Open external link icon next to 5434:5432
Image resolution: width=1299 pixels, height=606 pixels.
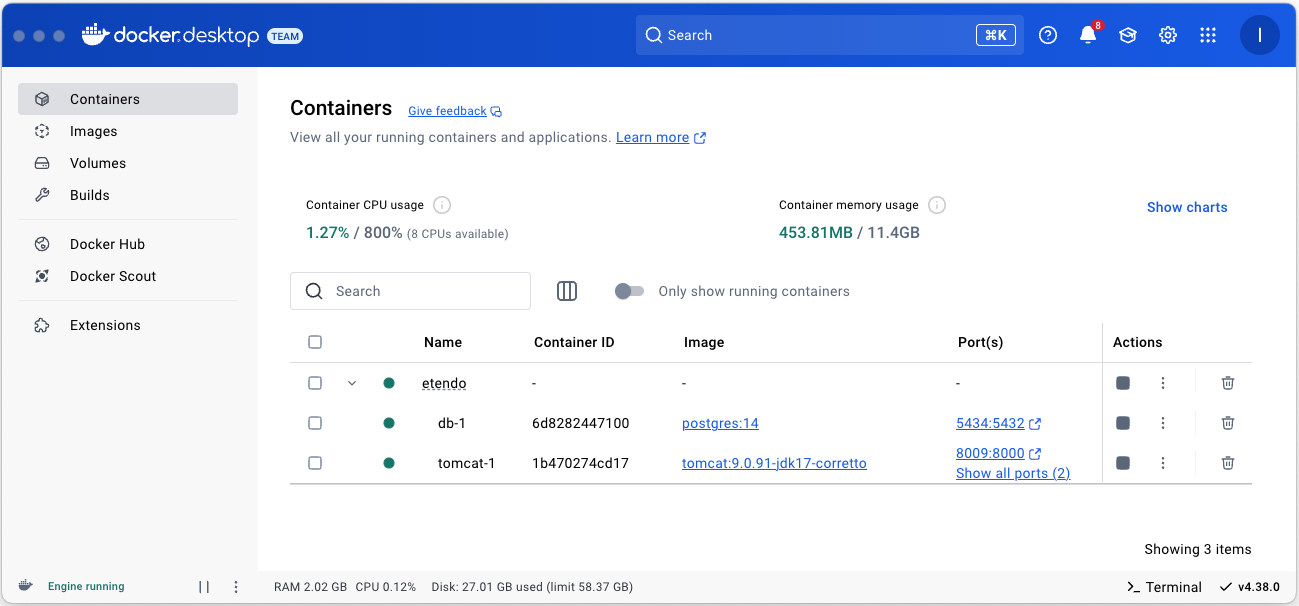coord(1035,424)
